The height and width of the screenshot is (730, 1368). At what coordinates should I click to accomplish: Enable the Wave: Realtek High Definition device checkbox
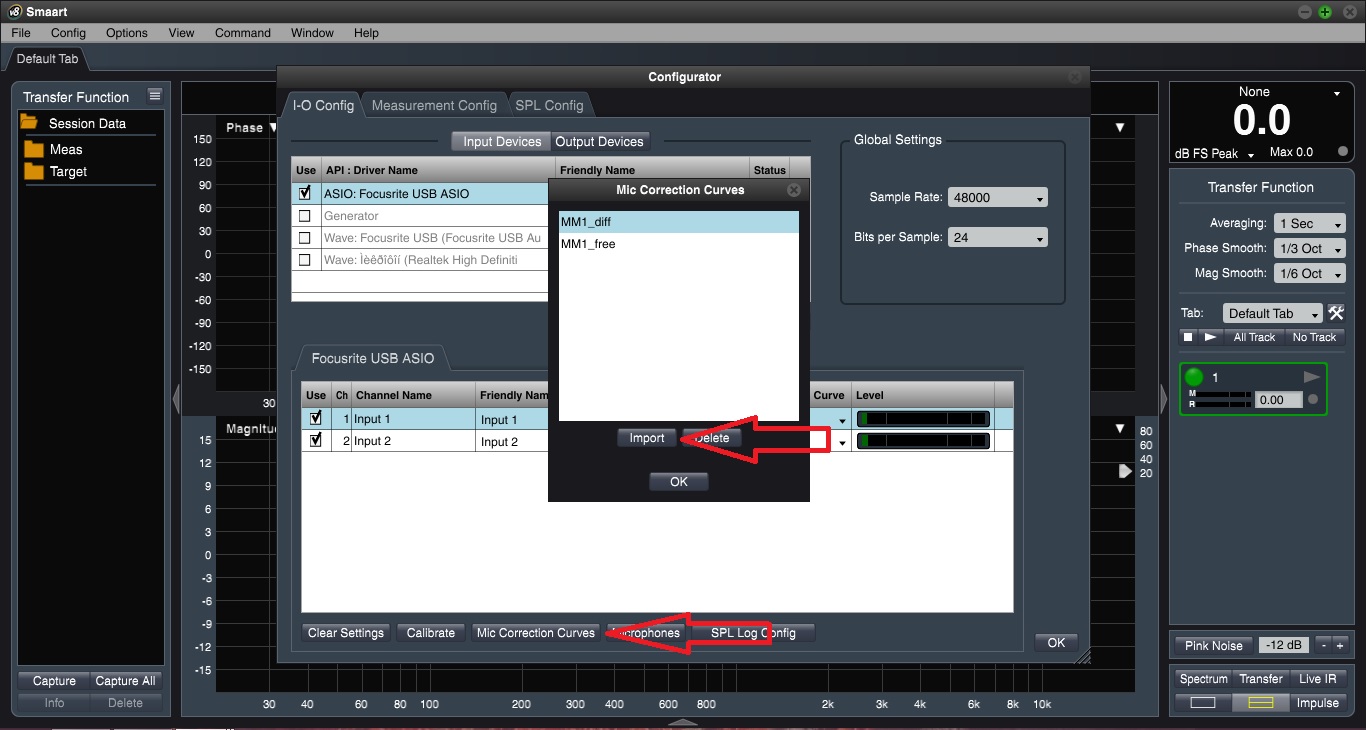[305, 260]
